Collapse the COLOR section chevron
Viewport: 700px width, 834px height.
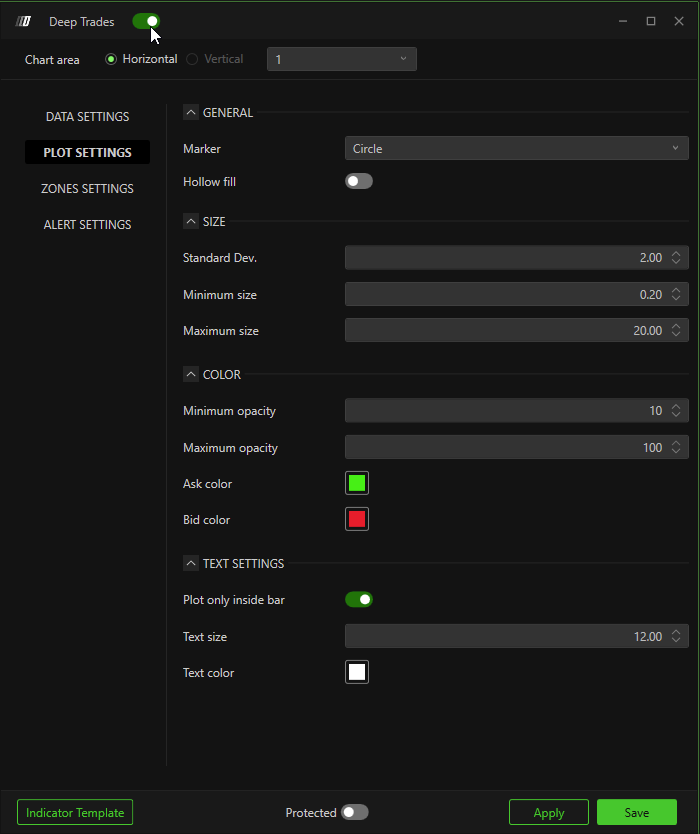click(x=191, y=375)
